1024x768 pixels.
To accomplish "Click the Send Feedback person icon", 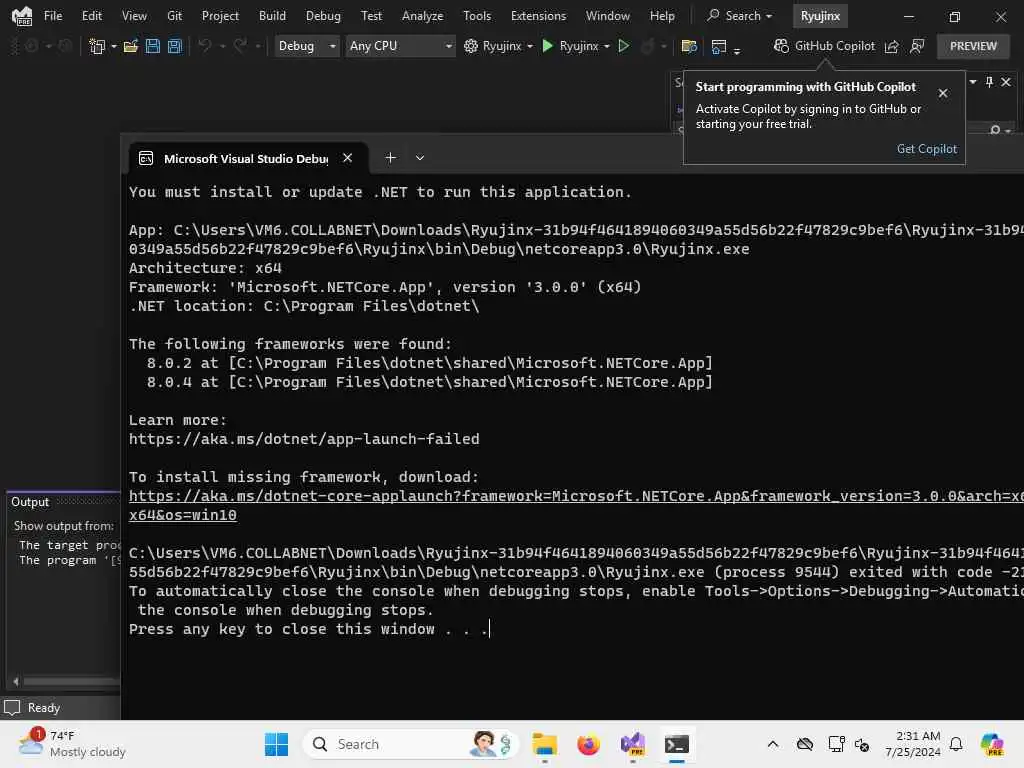I will point(917,46).
